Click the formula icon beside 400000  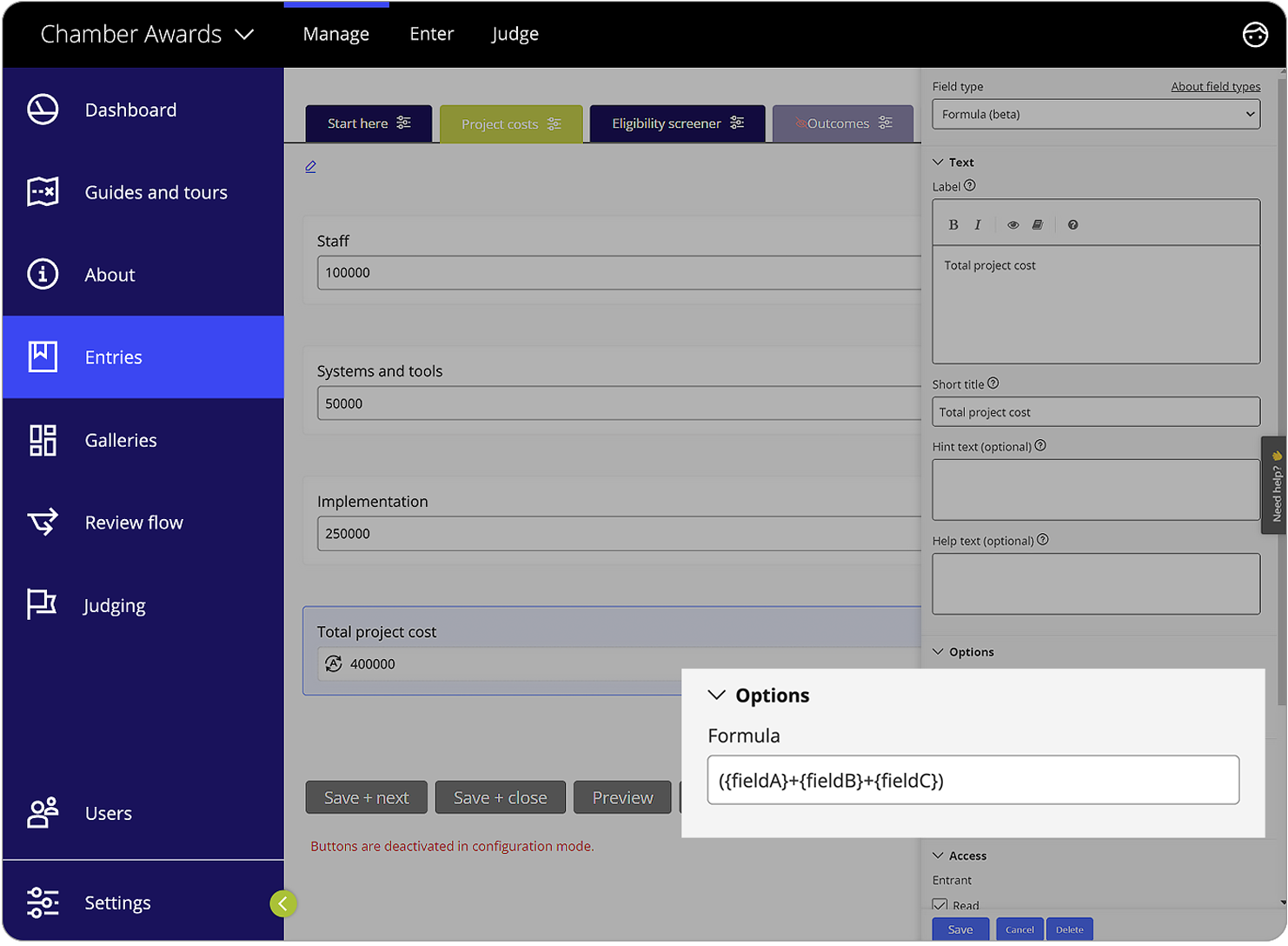click(x=333, y=663)
